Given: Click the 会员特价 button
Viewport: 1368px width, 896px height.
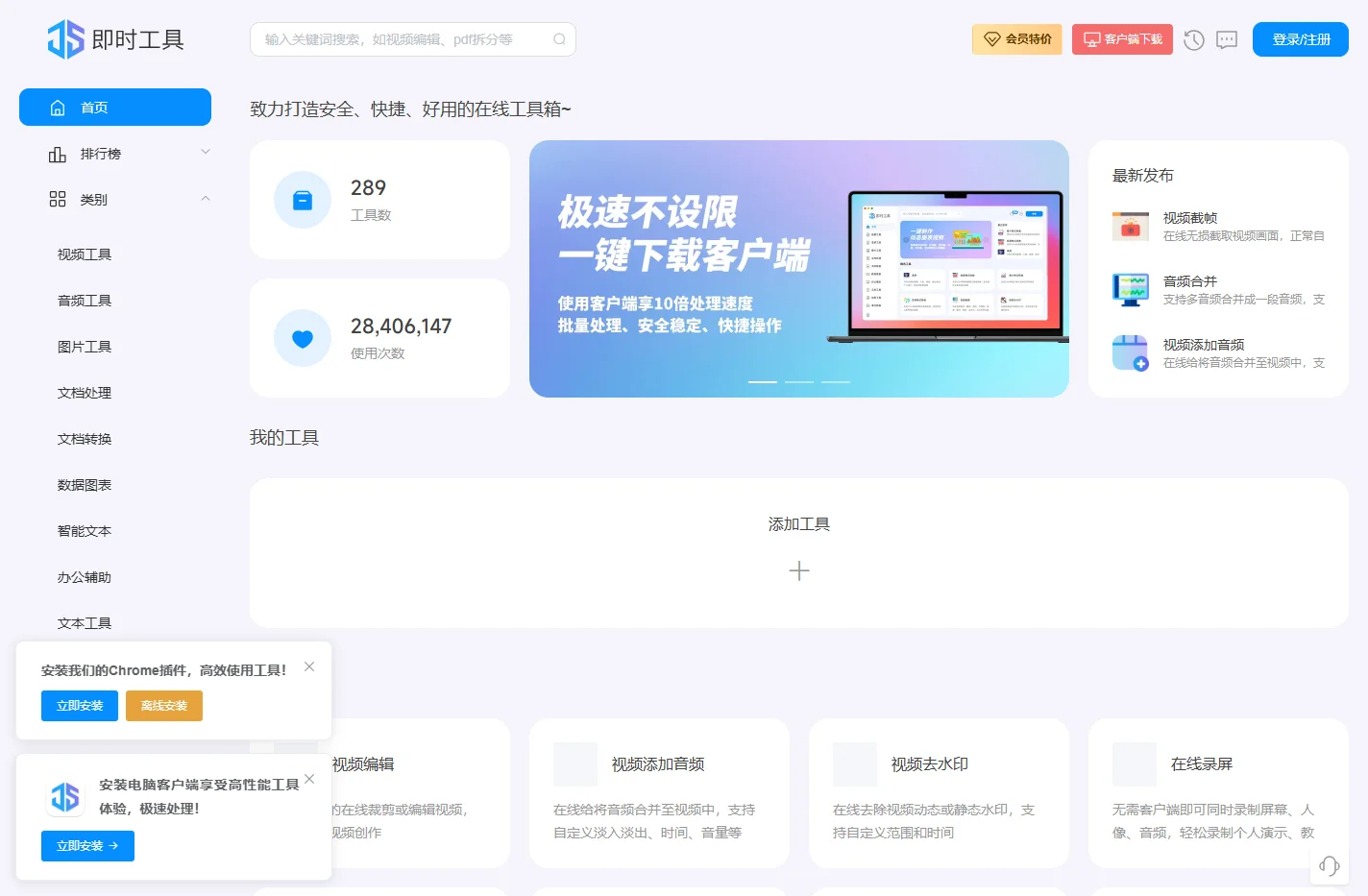Looking at the screenshot, I should pyautogui.click(x=1017, y=39).
